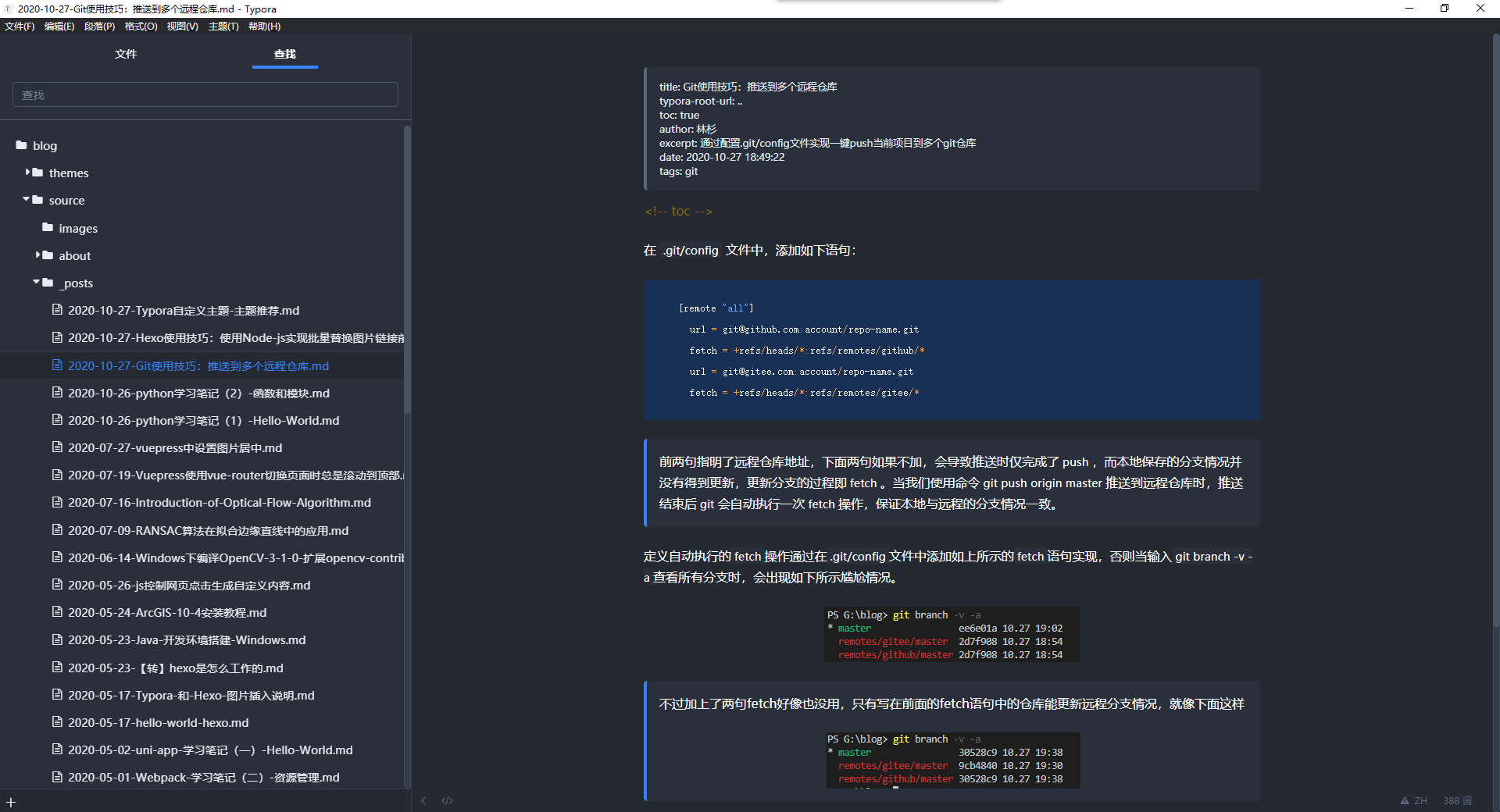Collapse the source folder
This screenshot has width=1500, height=812.
(x=26, y=199)
